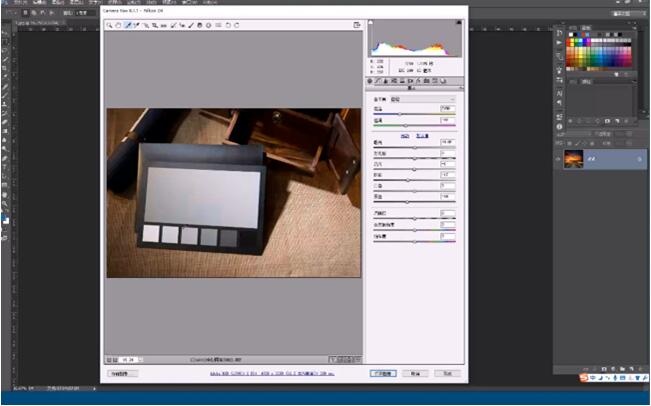The image size is (651, 406).
Task: Select the Hand tool in Camera Raw toolbar
Action: 118,25
